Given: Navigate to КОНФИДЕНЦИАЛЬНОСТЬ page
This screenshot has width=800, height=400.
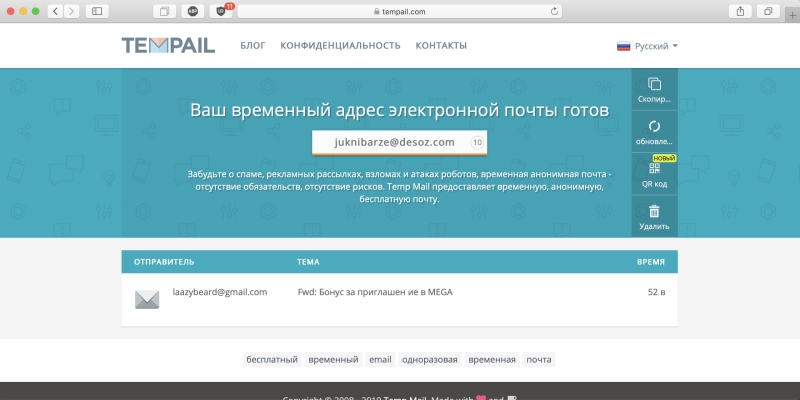Looking at the screenshot, I should [x=340, y=46].
